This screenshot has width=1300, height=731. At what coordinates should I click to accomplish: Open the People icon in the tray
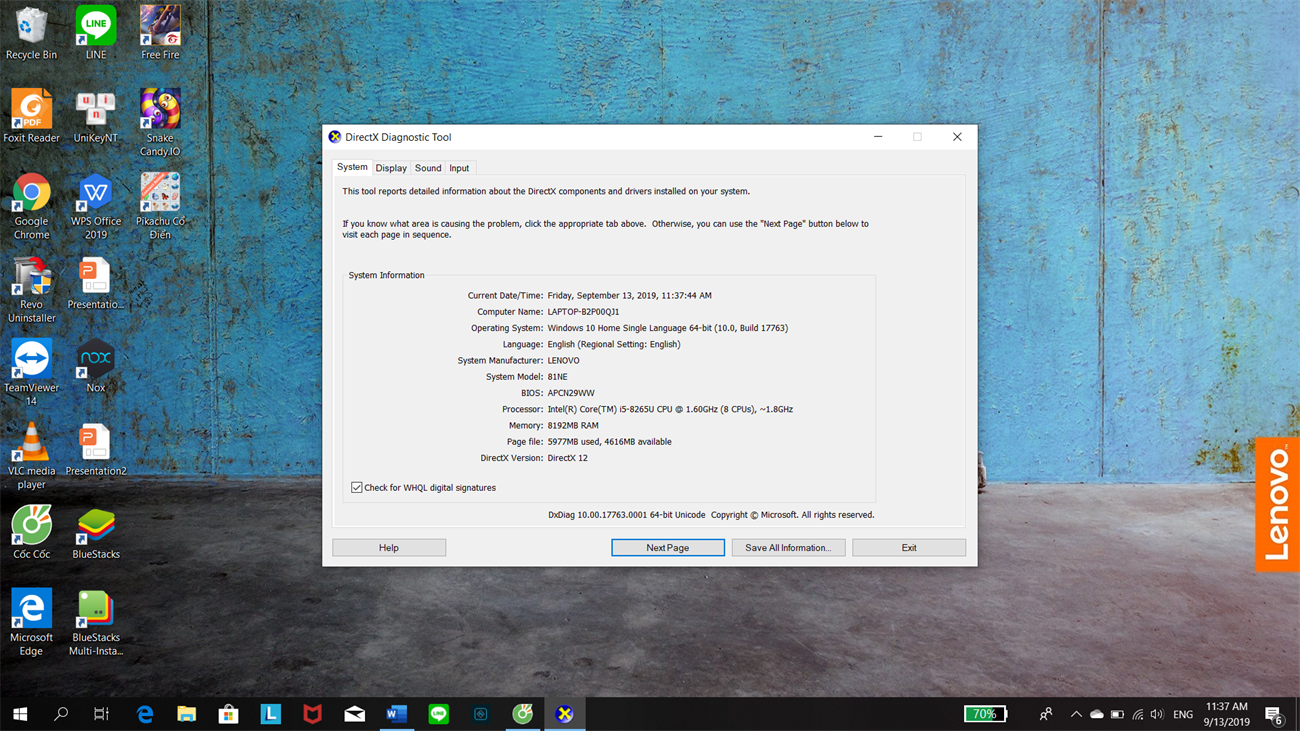point(1046,714)
